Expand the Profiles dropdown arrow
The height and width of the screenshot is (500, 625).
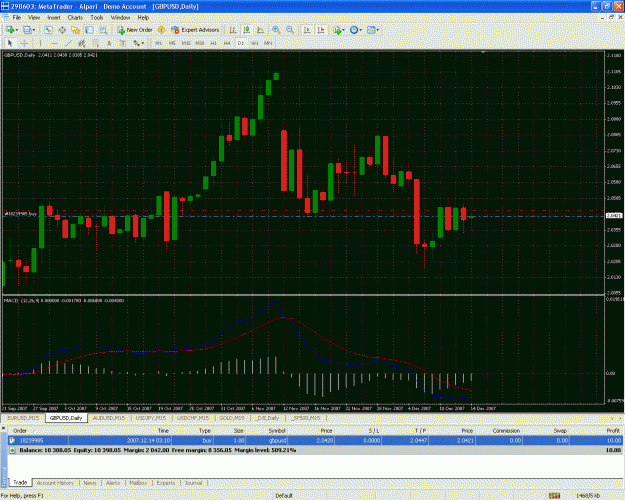34,30
